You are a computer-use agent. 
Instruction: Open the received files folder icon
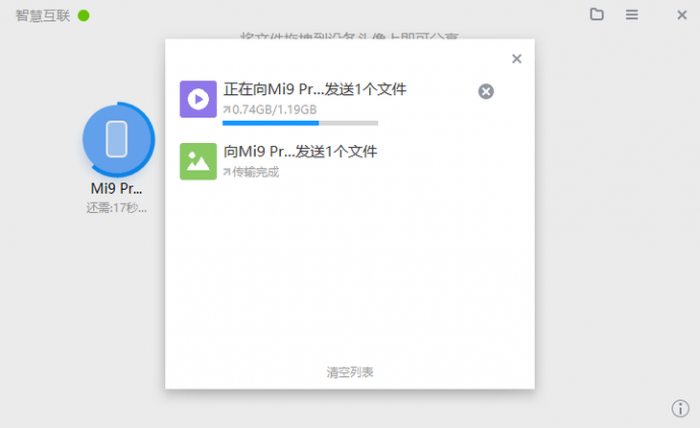tap(596, 15)
